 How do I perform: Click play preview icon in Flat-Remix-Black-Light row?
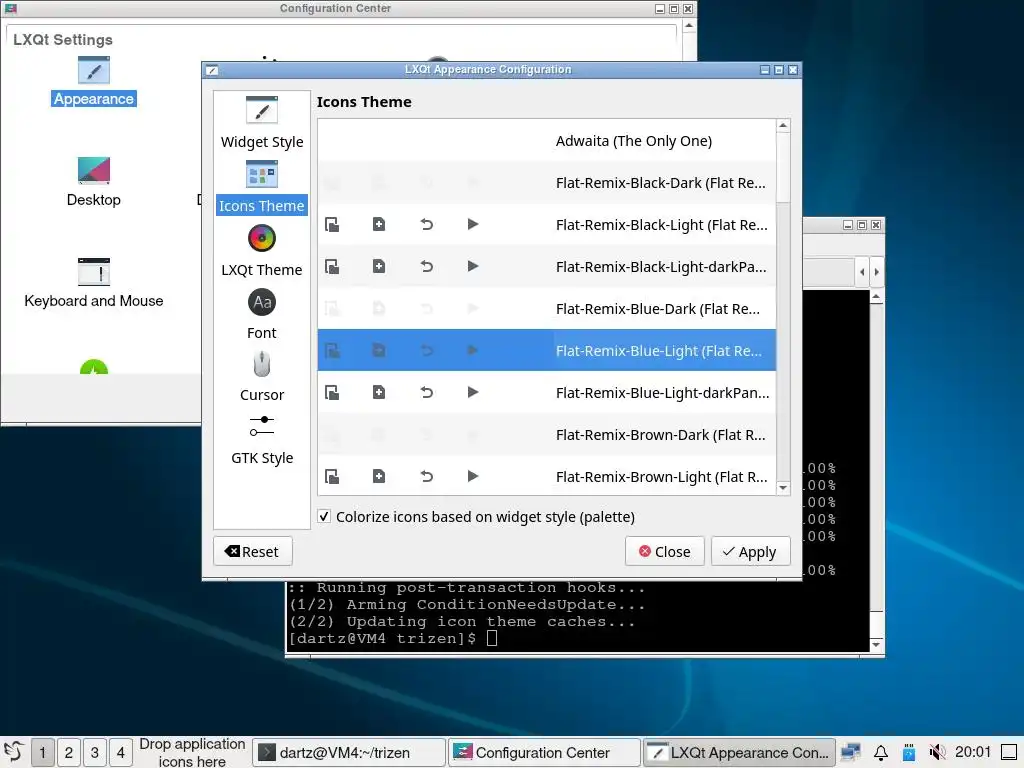coord(473,225)
